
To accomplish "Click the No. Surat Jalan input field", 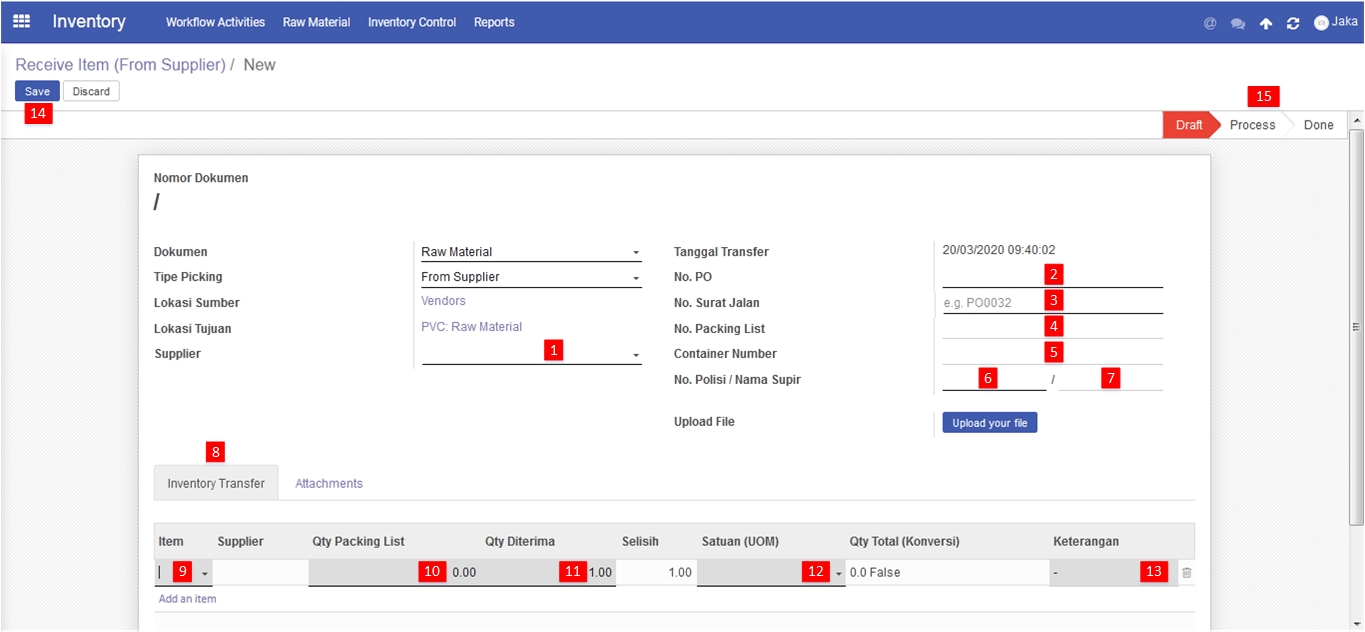I will [x=1052, y=302].
